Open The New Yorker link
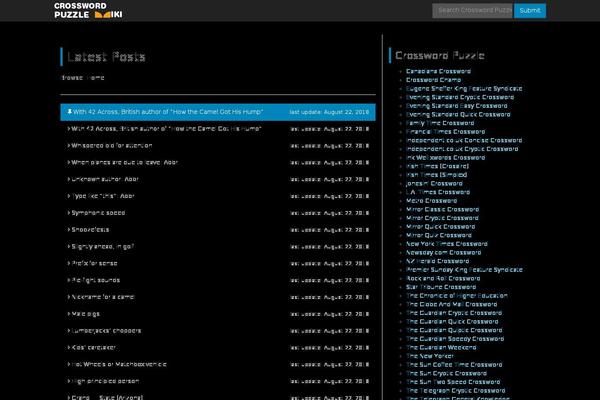600x400 pixels. (430, 356)
